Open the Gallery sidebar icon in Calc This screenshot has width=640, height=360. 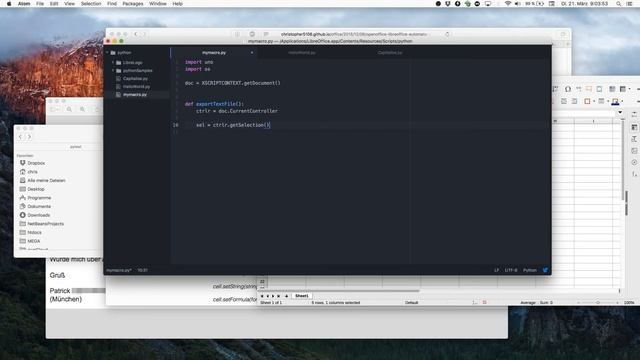pos(634,151)
